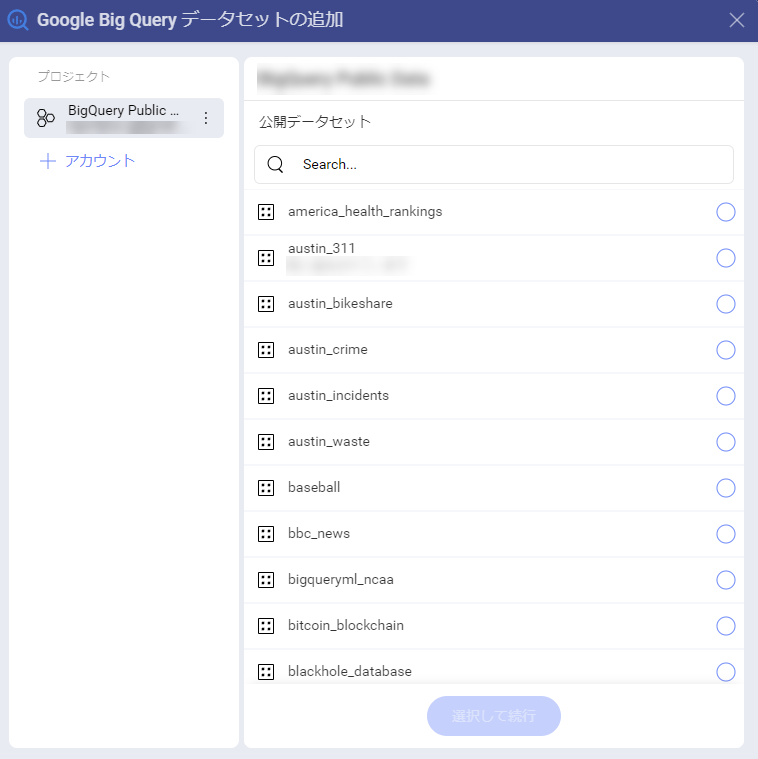Click the bitcoin_blockchain dataset name

(346, 625)
